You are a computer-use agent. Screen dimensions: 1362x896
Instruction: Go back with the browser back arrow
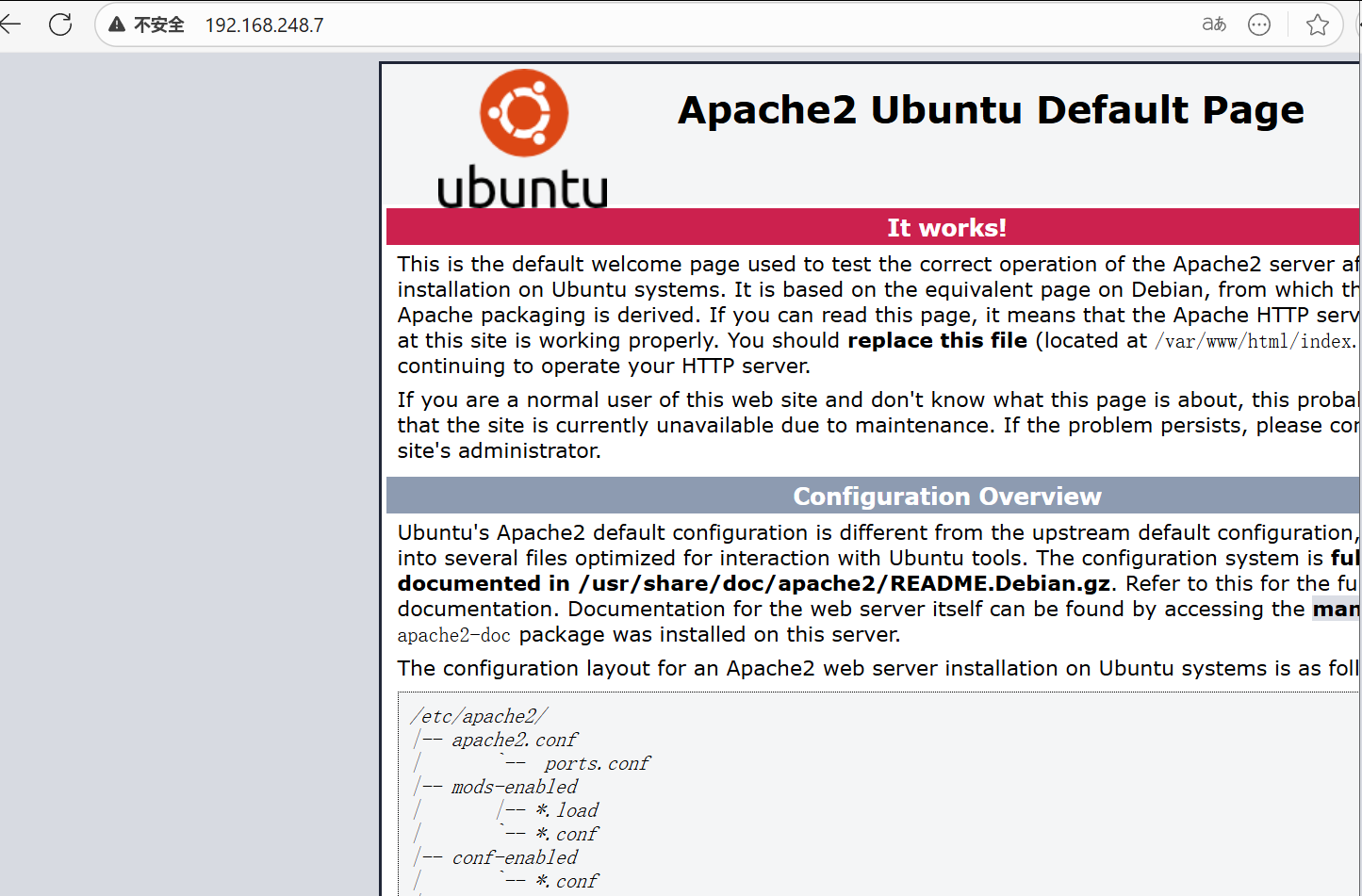coord(9,24)
